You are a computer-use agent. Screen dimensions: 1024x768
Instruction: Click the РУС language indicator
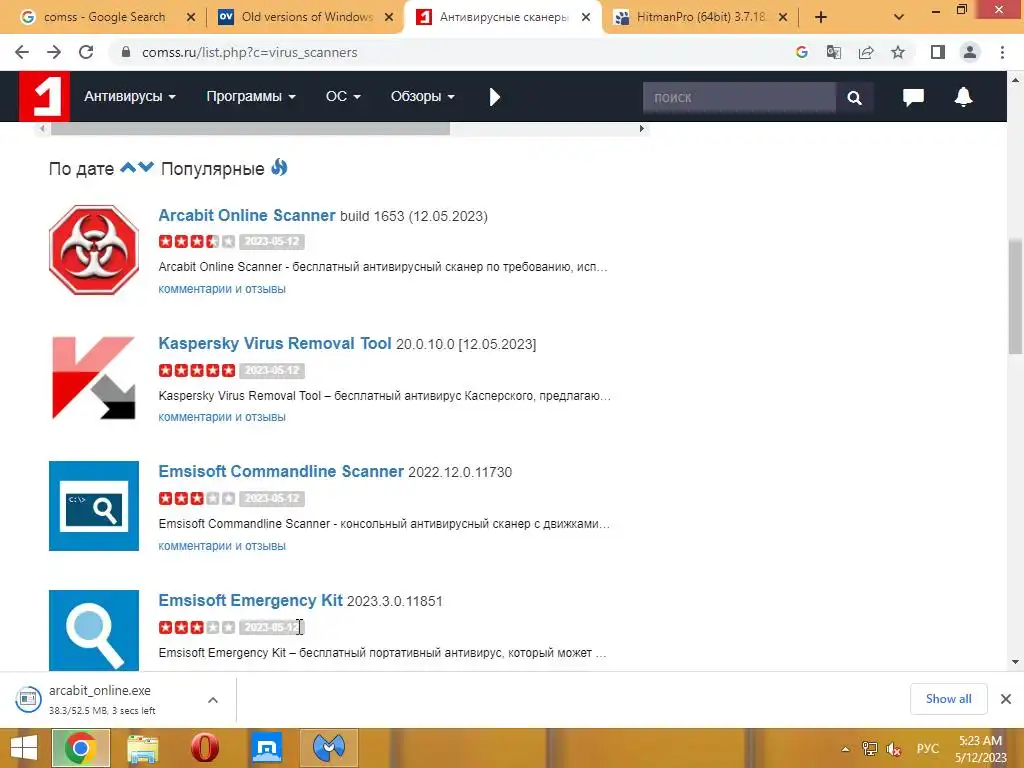click(x=927, y=748)
